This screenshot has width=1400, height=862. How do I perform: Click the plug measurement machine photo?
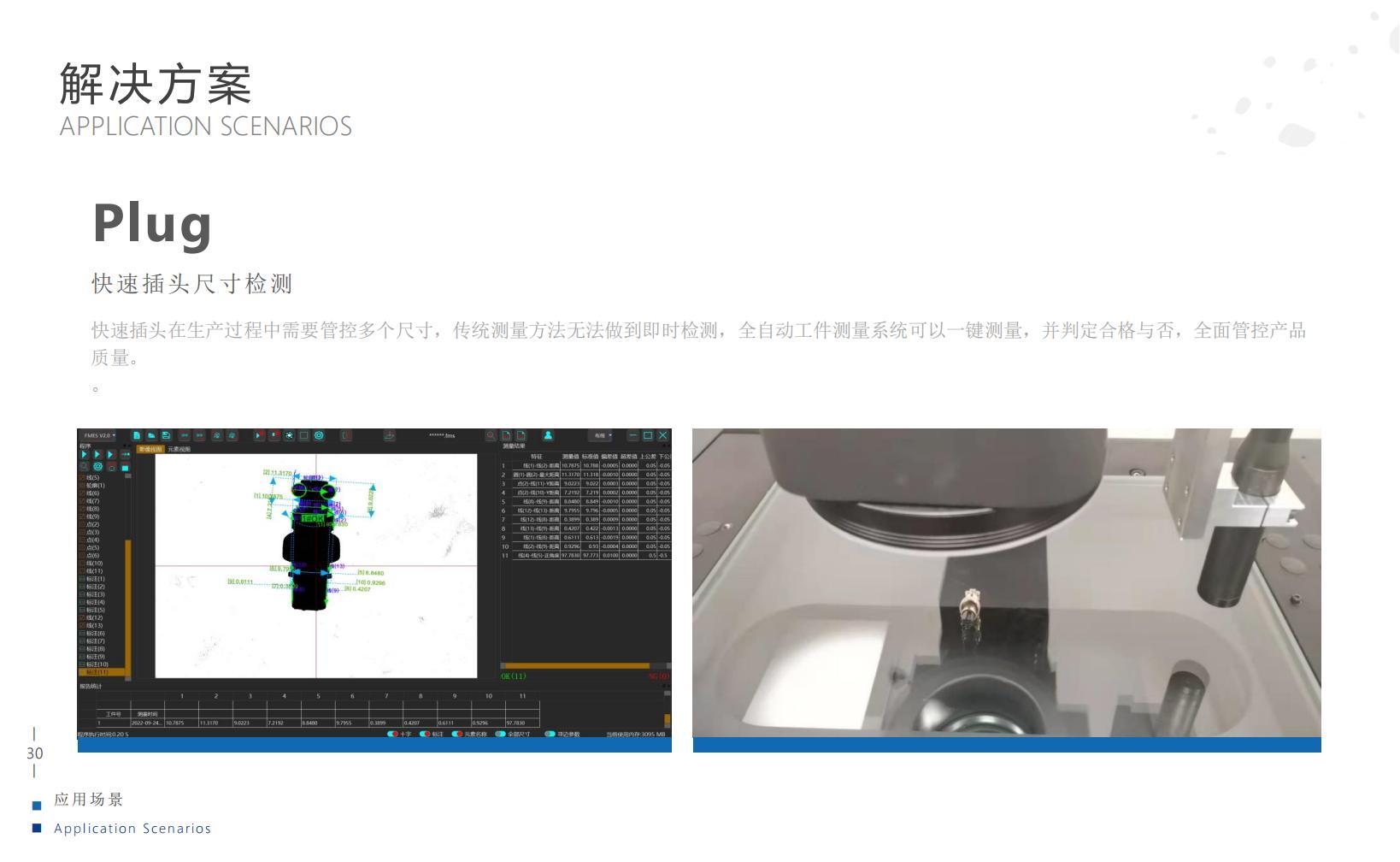pos(1007,582)
